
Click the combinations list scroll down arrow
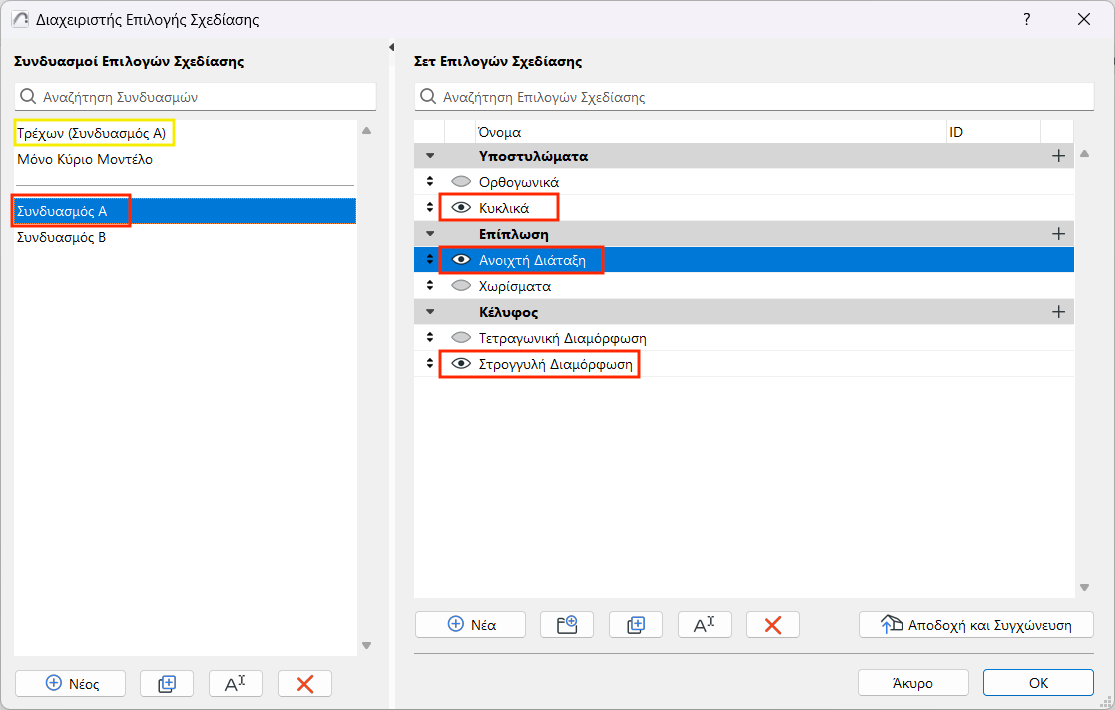tap(366, 645)
